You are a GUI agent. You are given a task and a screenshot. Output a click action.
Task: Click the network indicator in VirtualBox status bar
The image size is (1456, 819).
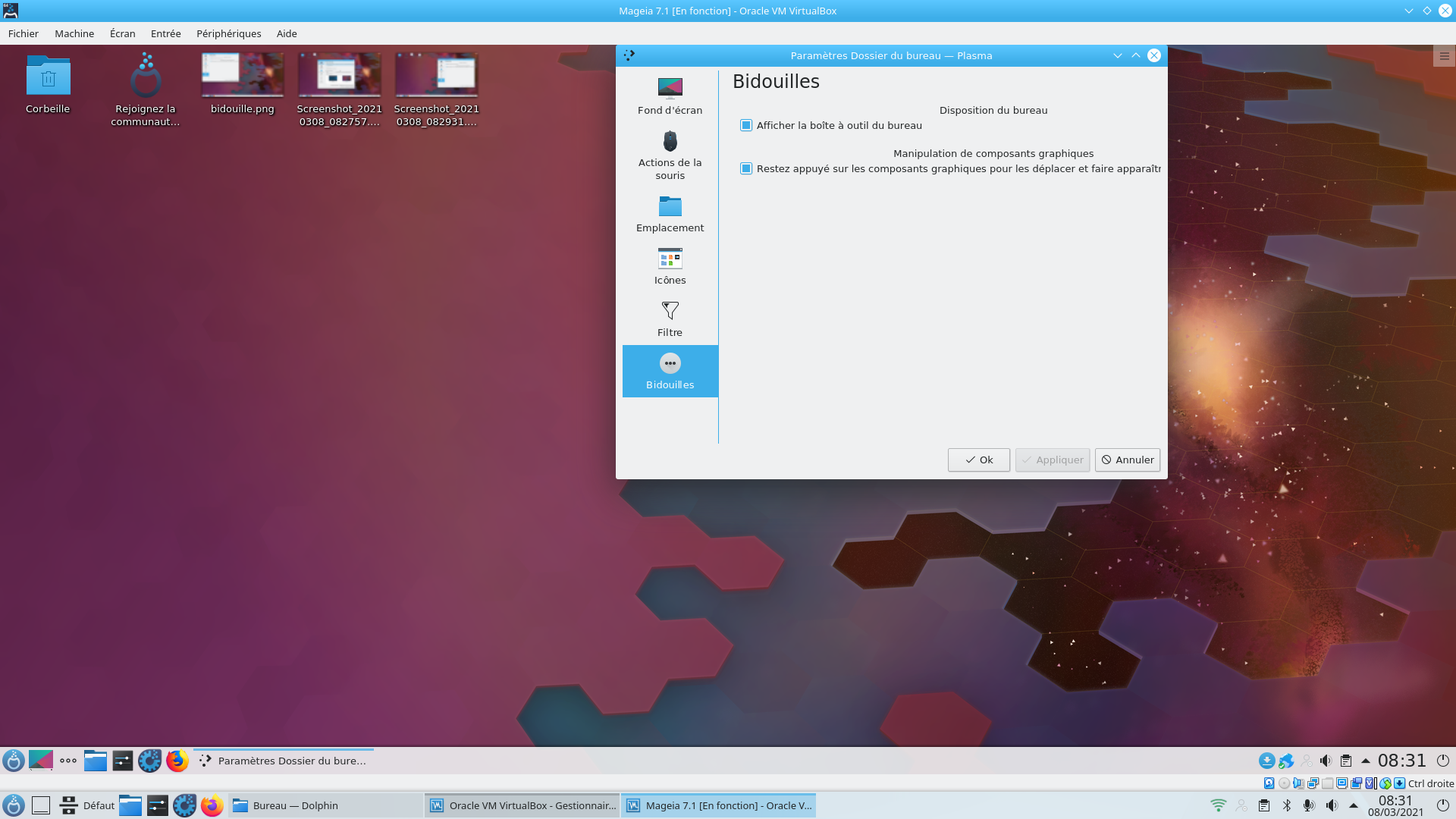1313,783
